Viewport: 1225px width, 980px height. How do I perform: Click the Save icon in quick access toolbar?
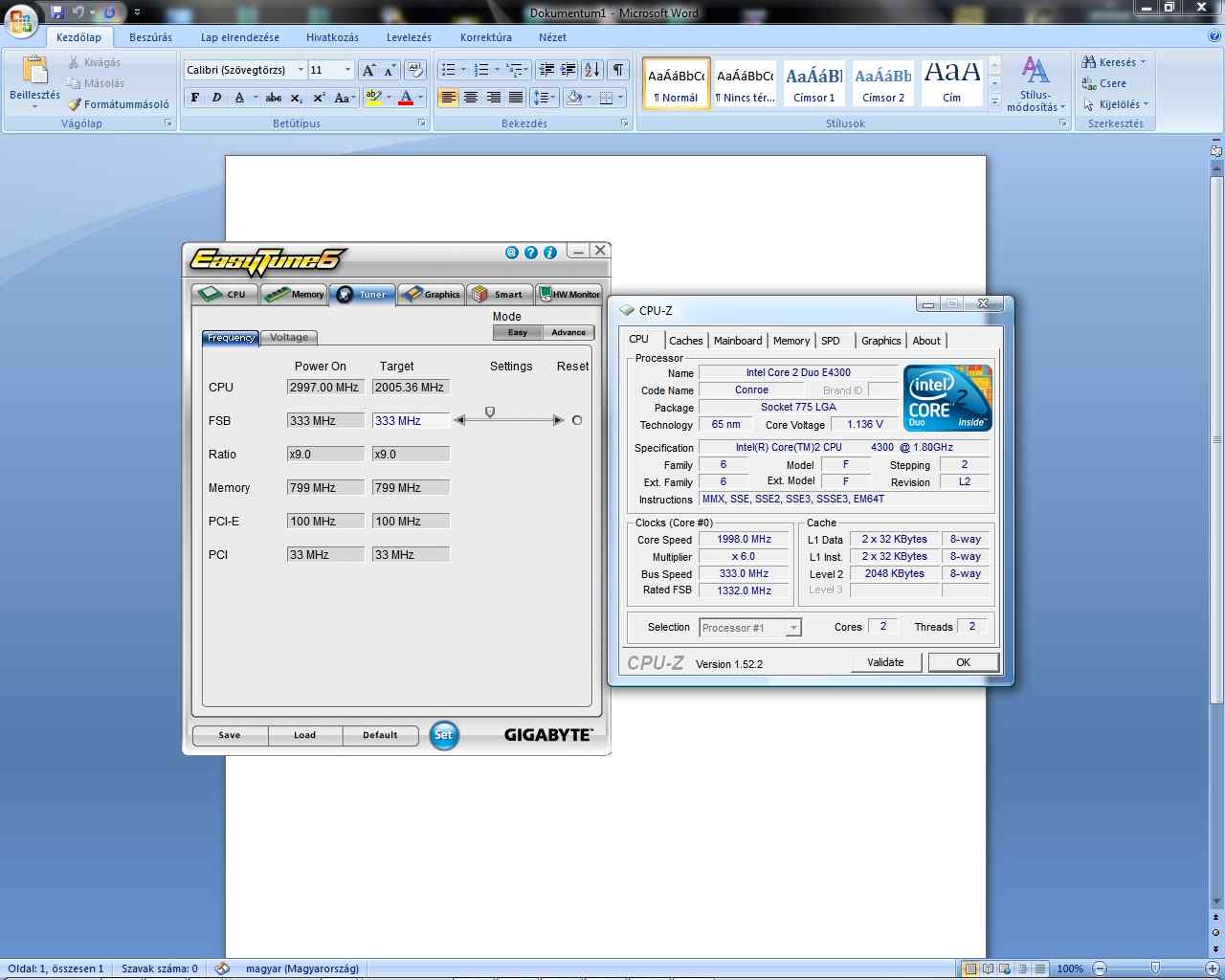click(57, 12)
